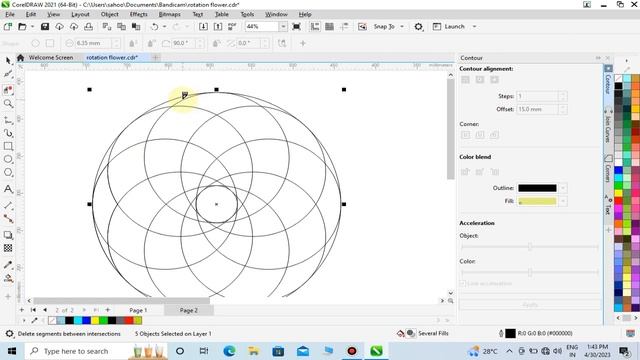Expand the Undo history dropdown arrow

[x=164, y=27]
